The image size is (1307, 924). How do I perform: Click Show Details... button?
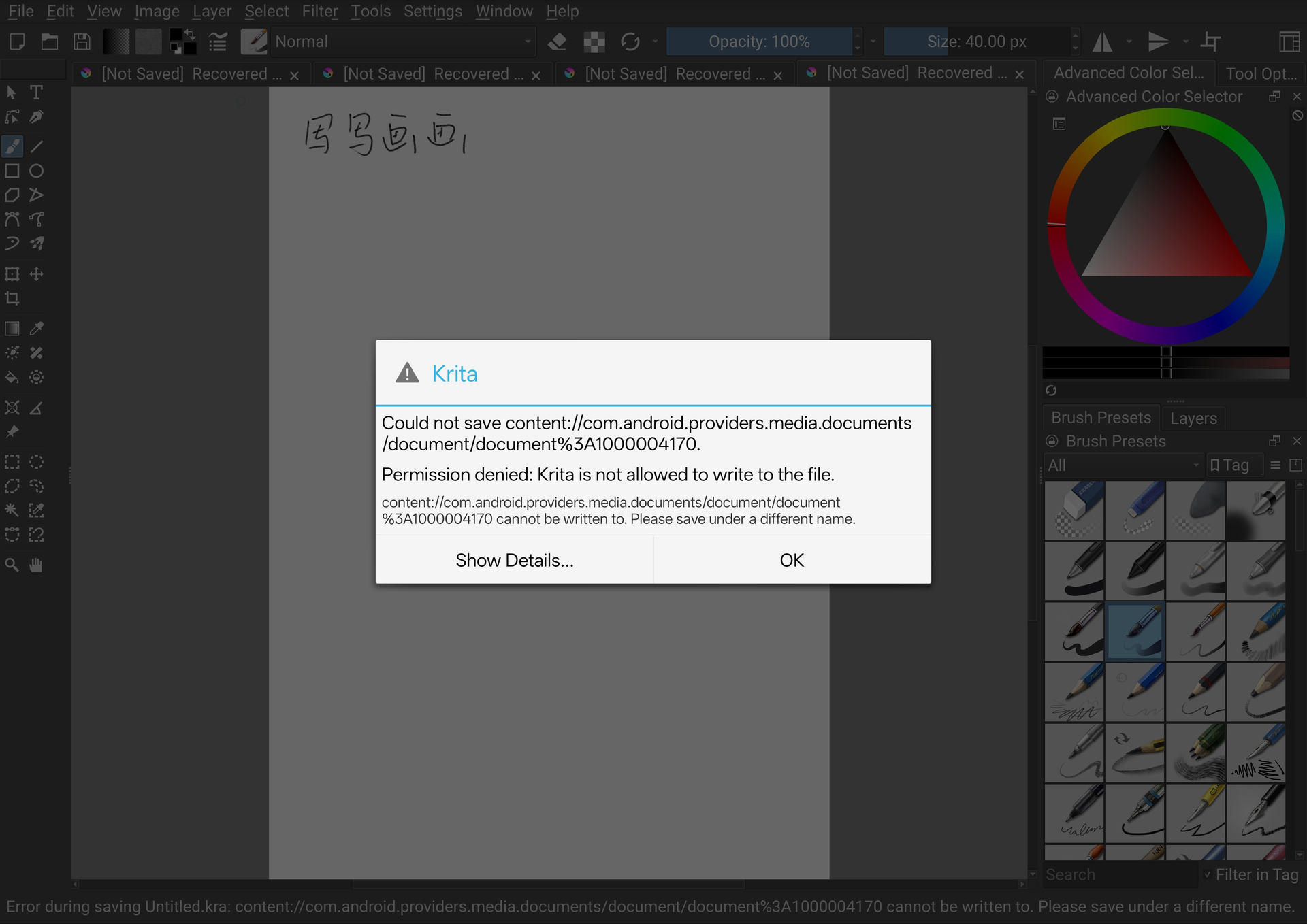(x=515, y=560)
